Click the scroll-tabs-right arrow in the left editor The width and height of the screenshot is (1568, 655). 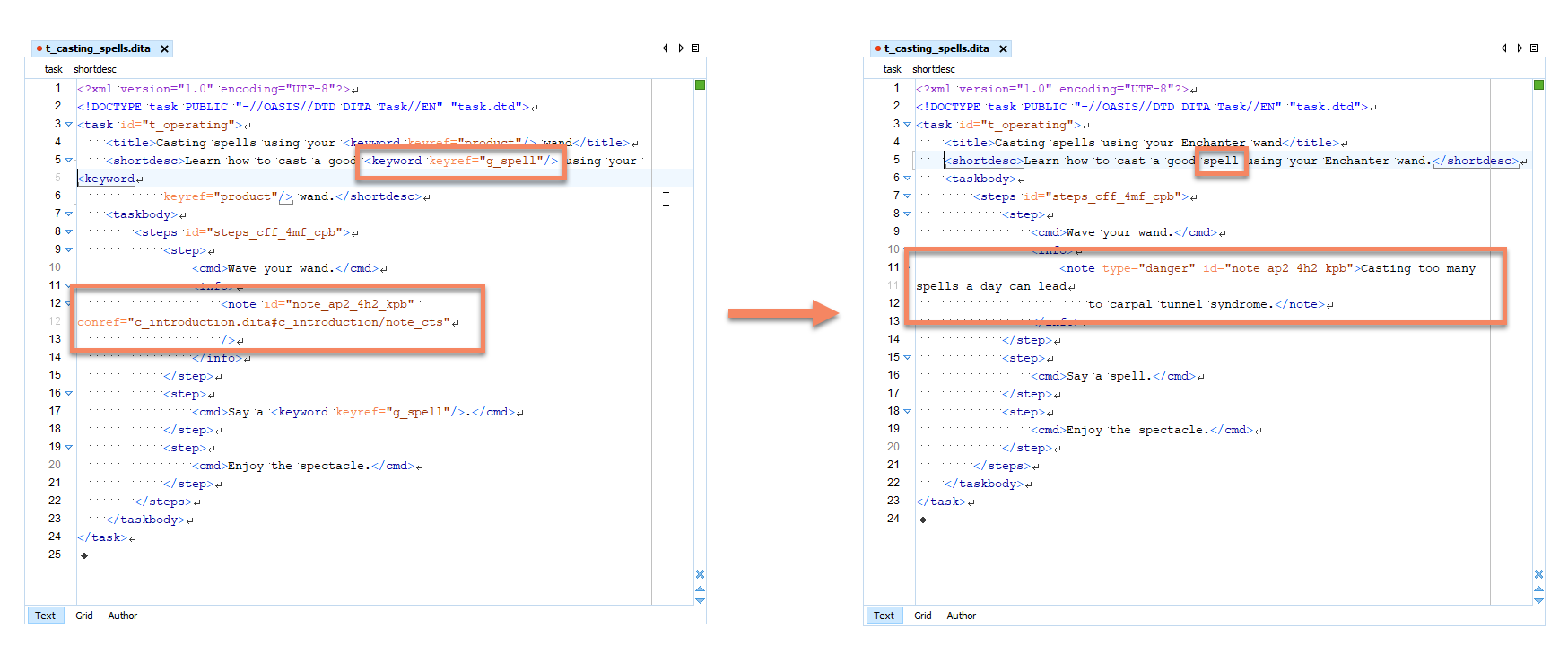(681, 48)
